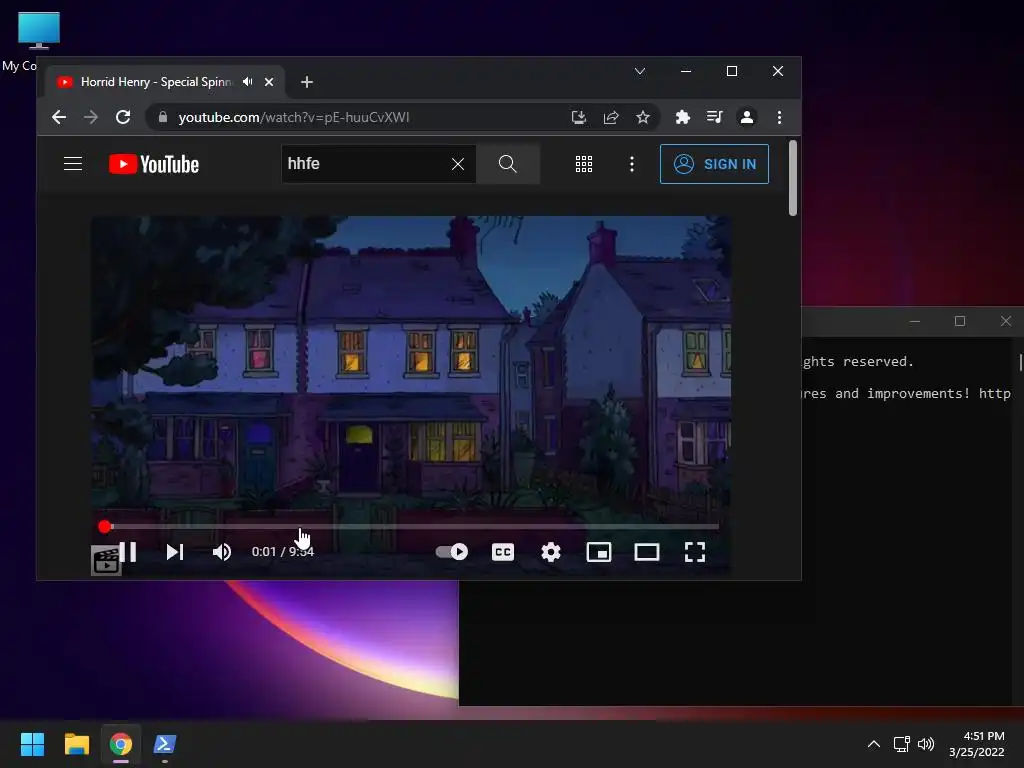
Task: Open video settings gear
Action: pos(551,552)
